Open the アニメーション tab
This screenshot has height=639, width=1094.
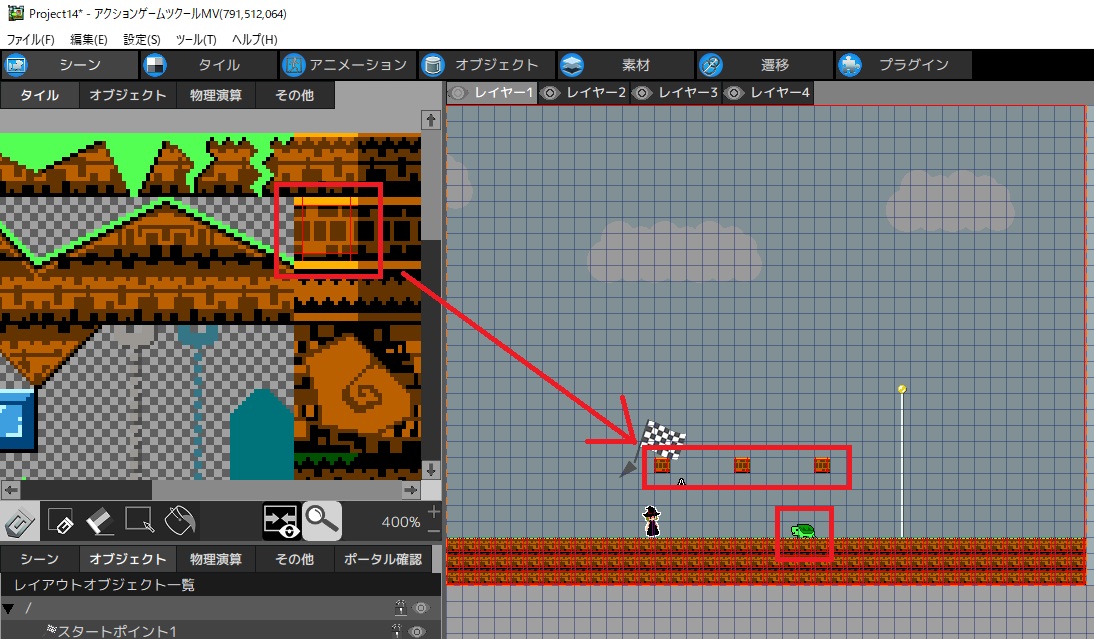coord(347,65)
